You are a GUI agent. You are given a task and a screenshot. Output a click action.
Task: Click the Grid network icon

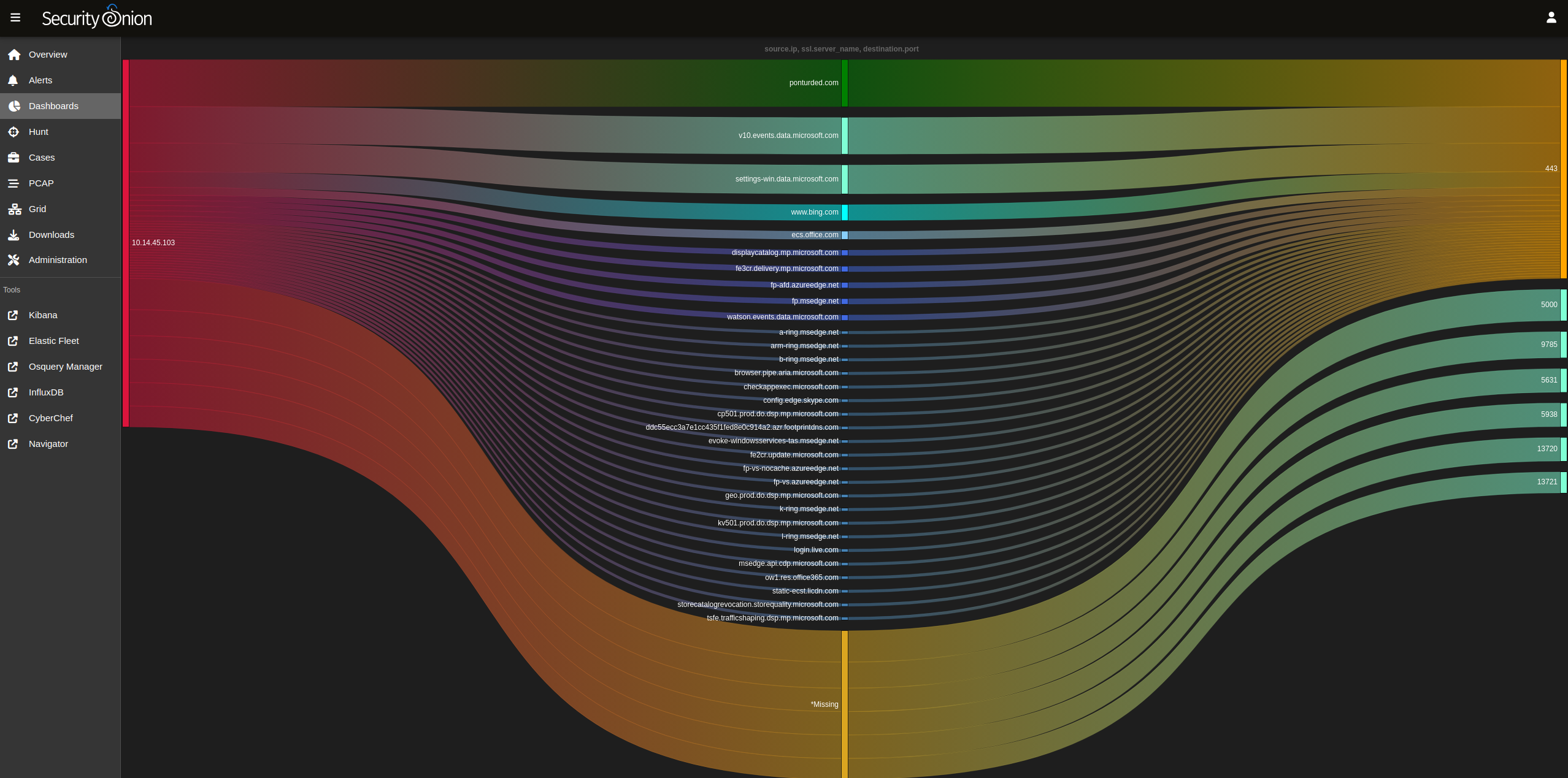[x=14, y=209]
